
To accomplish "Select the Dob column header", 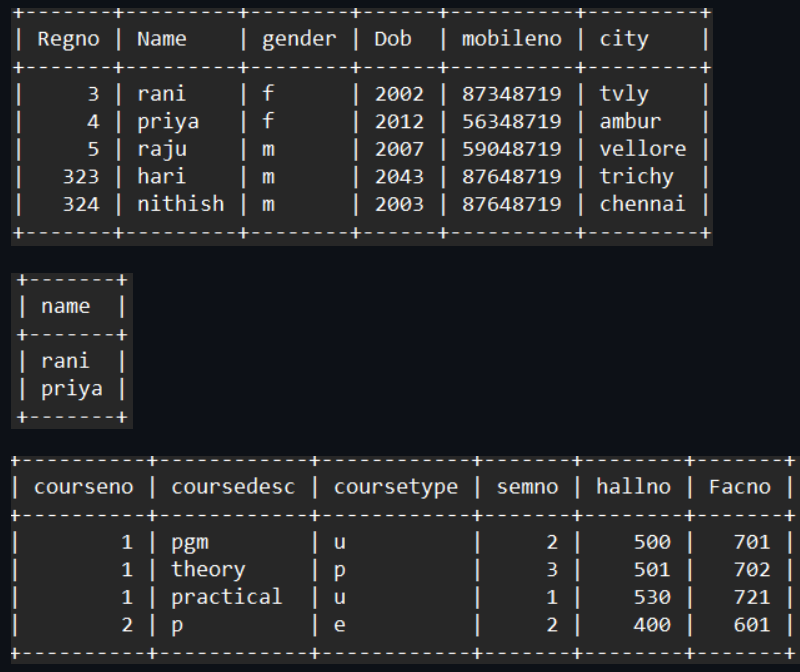I will point(394,38).
